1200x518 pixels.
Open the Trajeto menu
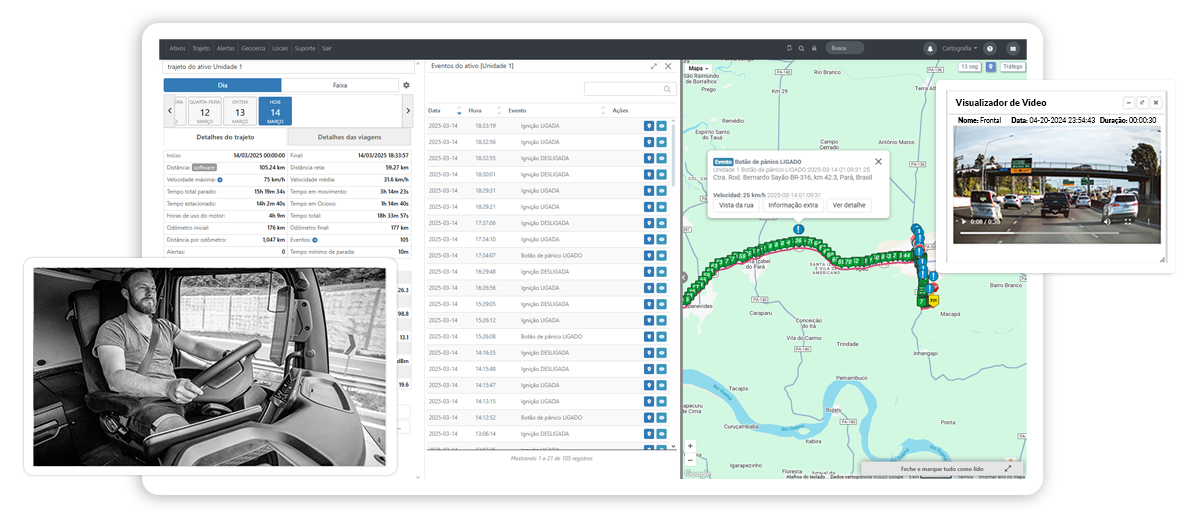(201, 48)
